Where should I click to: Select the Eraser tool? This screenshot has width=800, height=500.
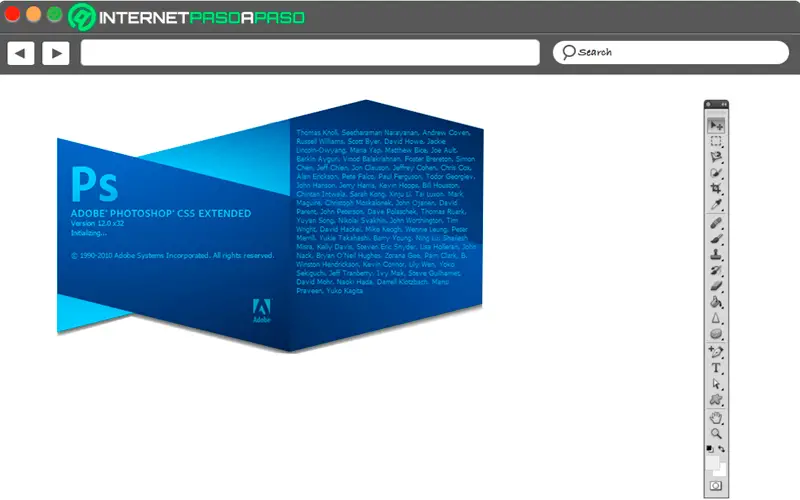tap(716, 286)
